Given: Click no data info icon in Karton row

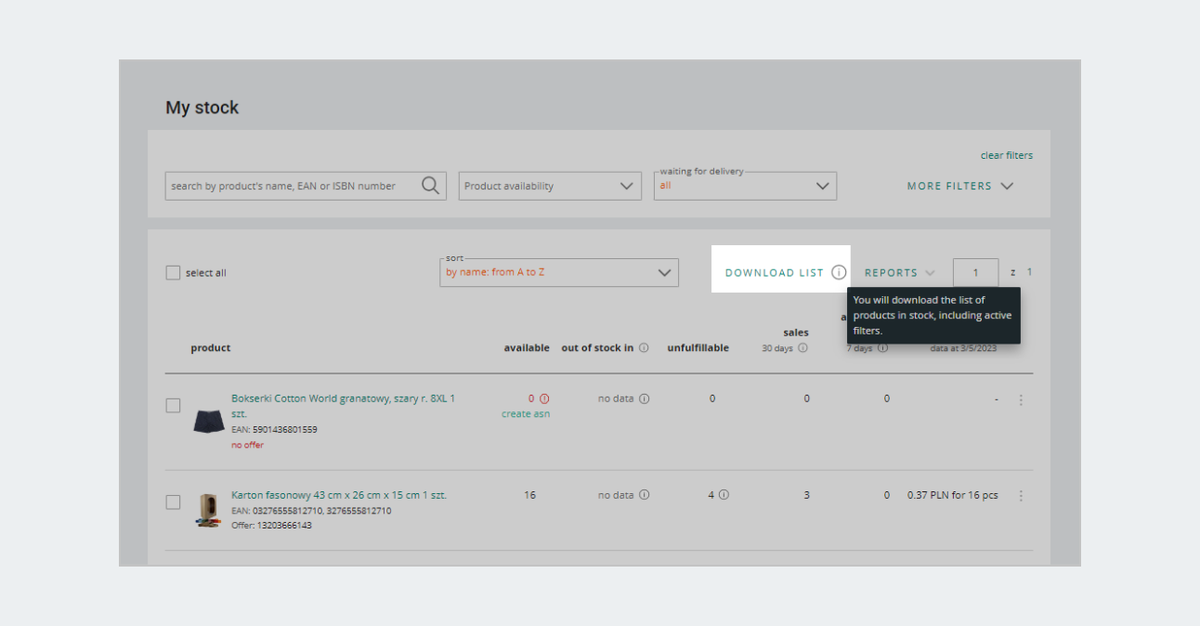Looking at the screenshot, I should 644,494.
